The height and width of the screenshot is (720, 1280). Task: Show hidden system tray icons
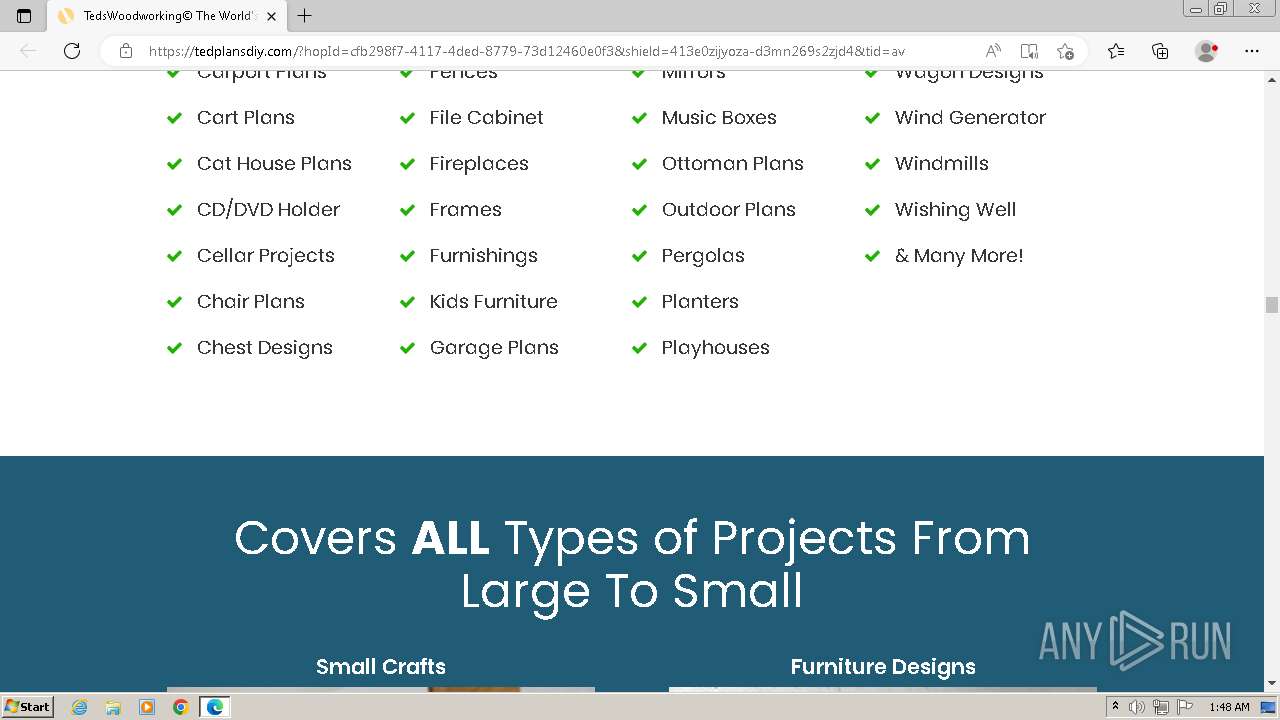click(x=1115, y=707)
